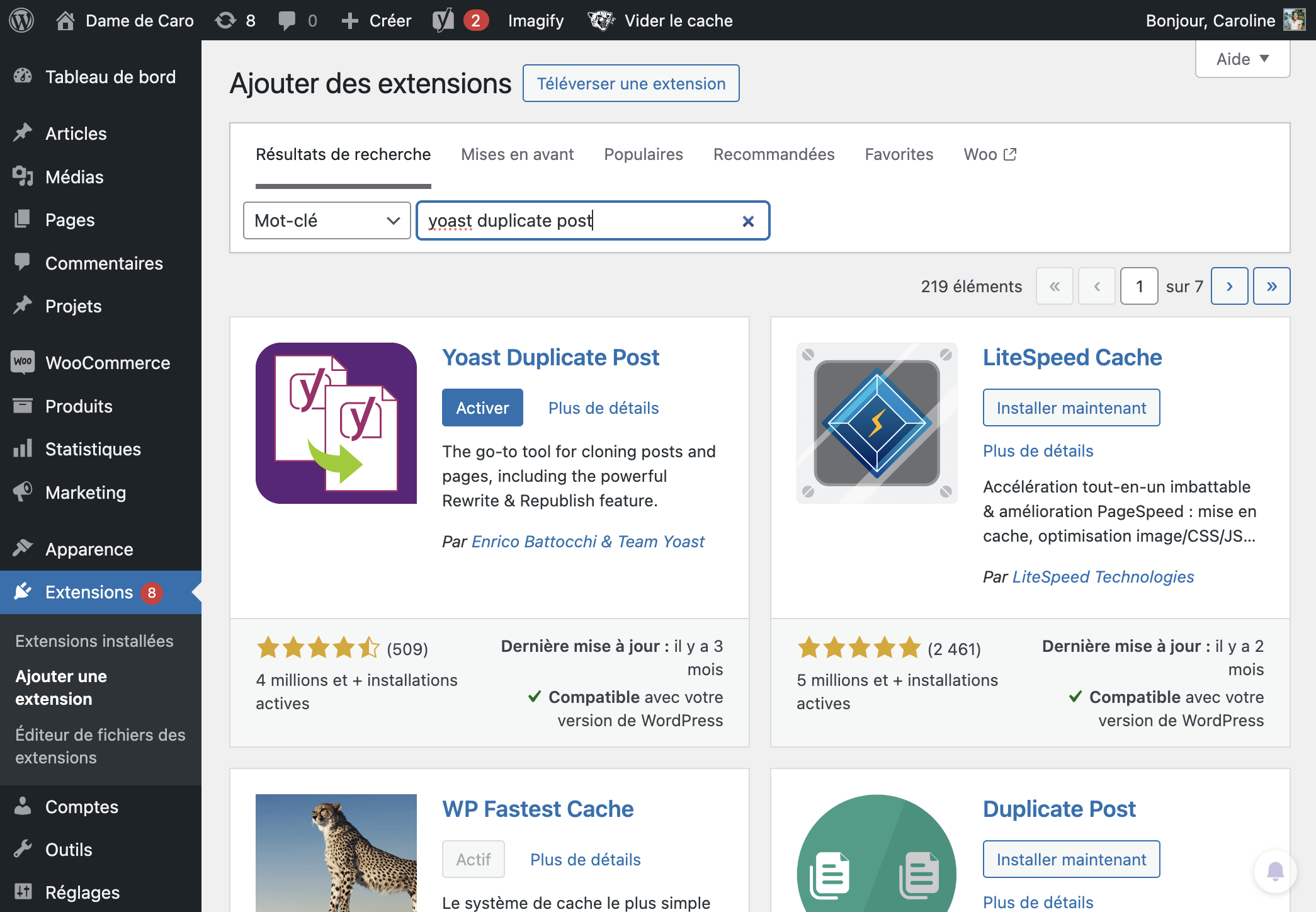Open the WordPress logo menu
The height and width of the screenshot is (912, 1316).
(21, 20)
